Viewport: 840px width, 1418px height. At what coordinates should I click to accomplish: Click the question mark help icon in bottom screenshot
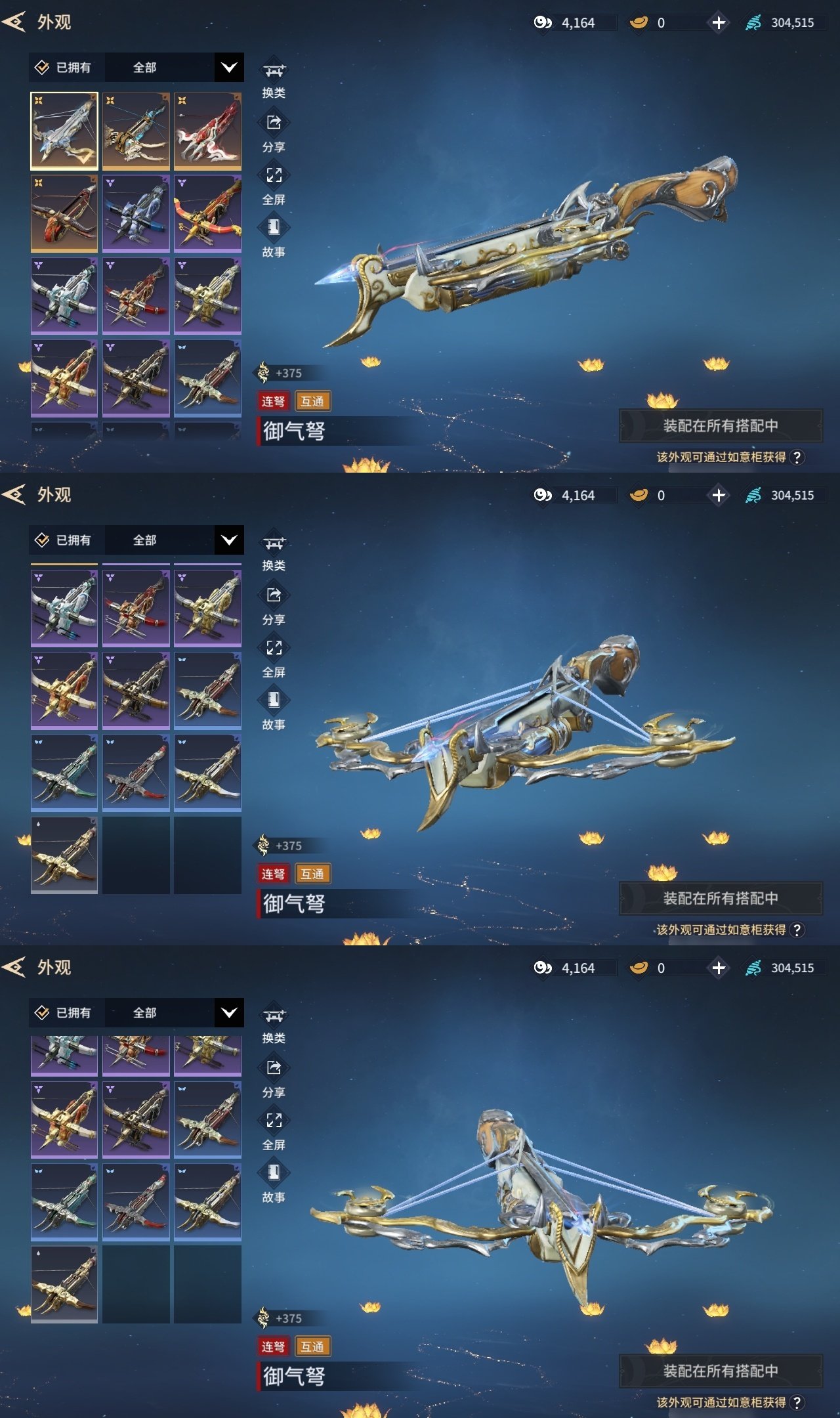797,1402
